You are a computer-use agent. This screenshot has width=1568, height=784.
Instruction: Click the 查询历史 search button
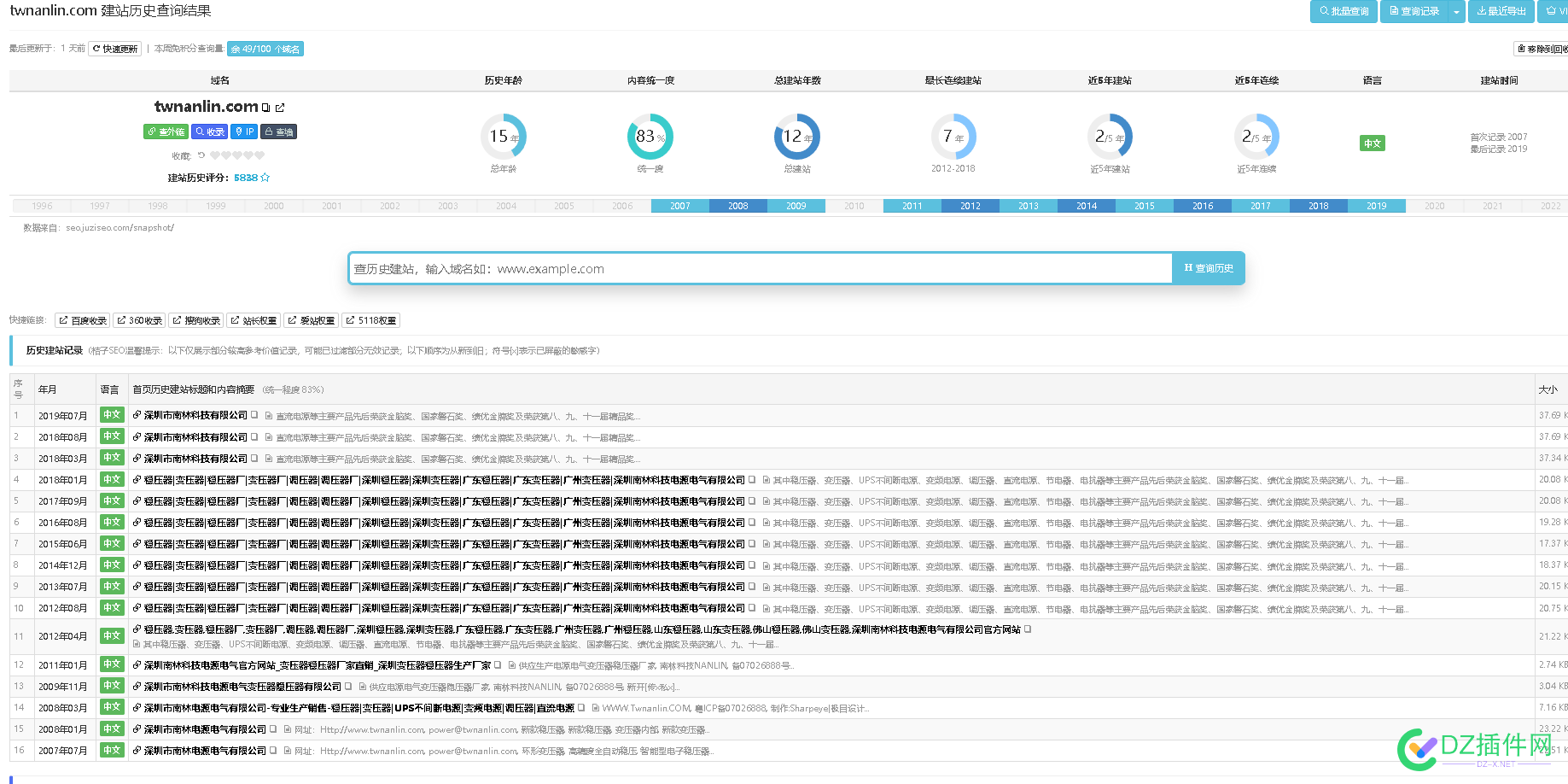pyautogui.click(x=1209, y=268)
